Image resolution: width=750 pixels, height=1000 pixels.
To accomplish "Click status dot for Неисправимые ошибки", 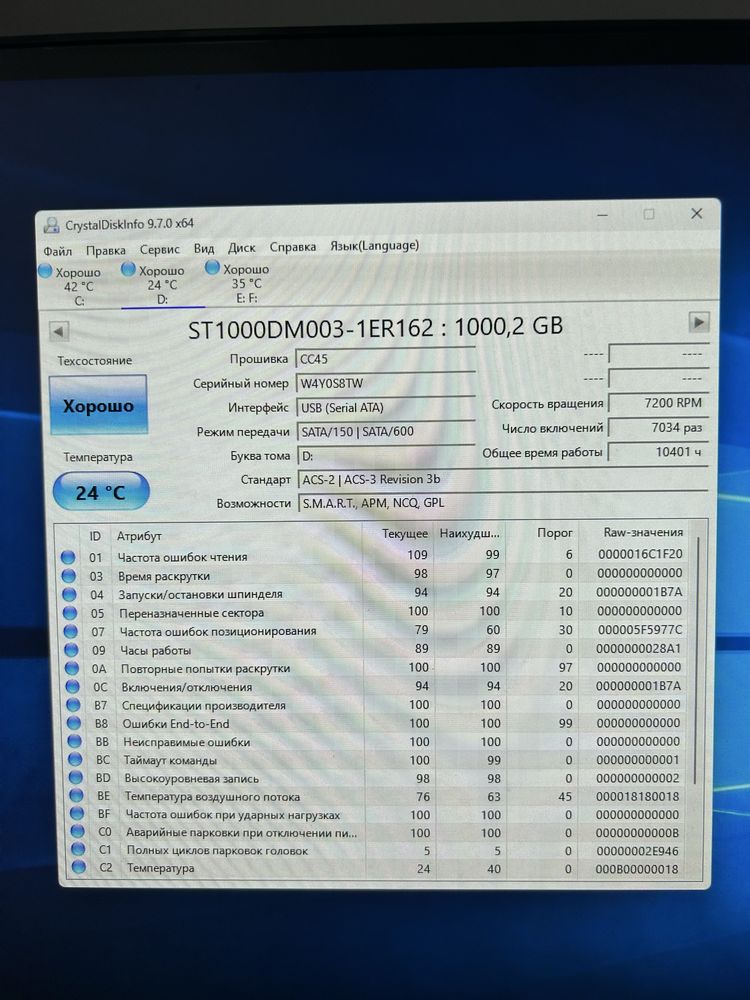I will click(75, 741).
